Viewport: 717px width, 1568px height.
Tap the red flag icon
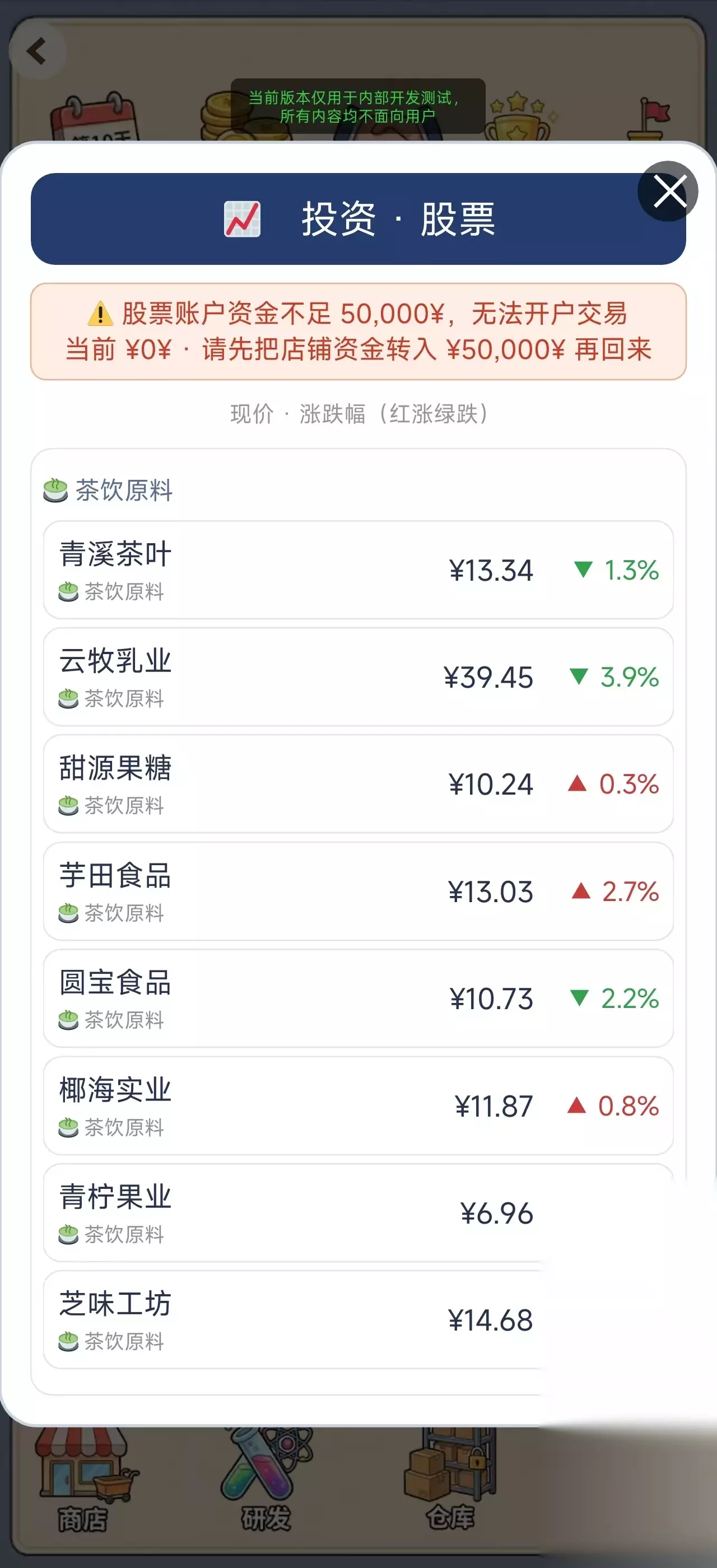[x=649, y=119]
